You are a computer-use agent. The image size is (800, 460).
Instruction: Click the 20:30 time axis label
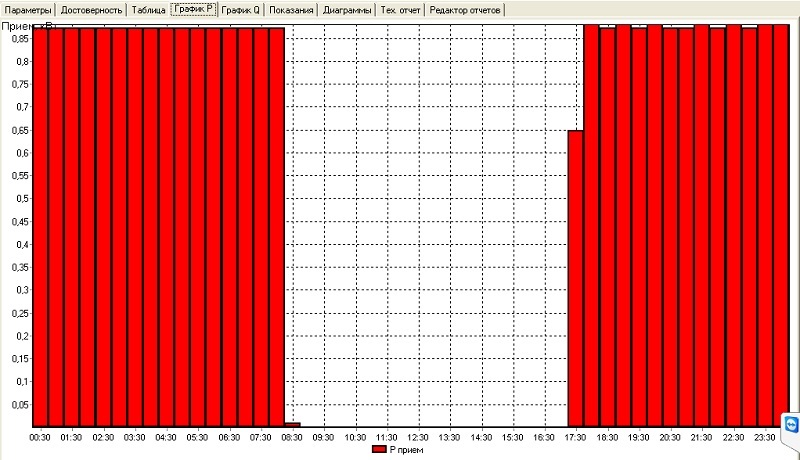tap(670, 438)
